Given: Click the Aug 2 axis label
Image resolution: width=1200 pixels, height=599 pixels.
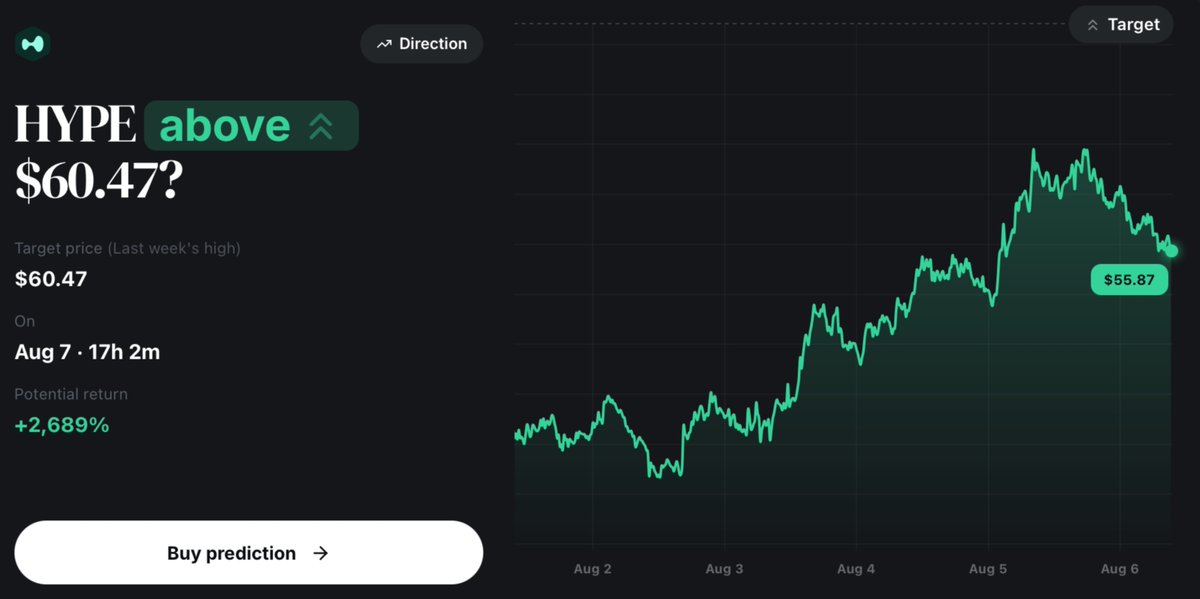Looking at the screenshot, I should 592,569.
